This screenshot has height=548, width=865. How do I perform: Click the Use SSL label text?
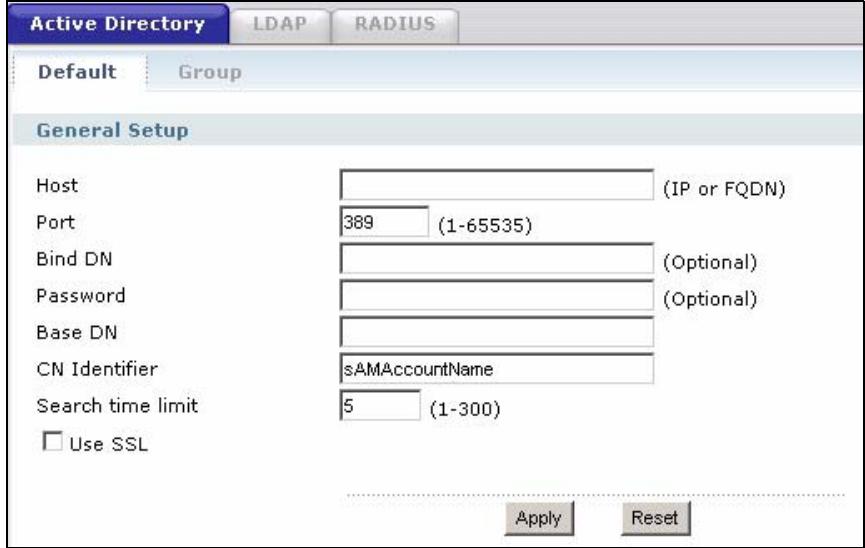click(109, 444)
